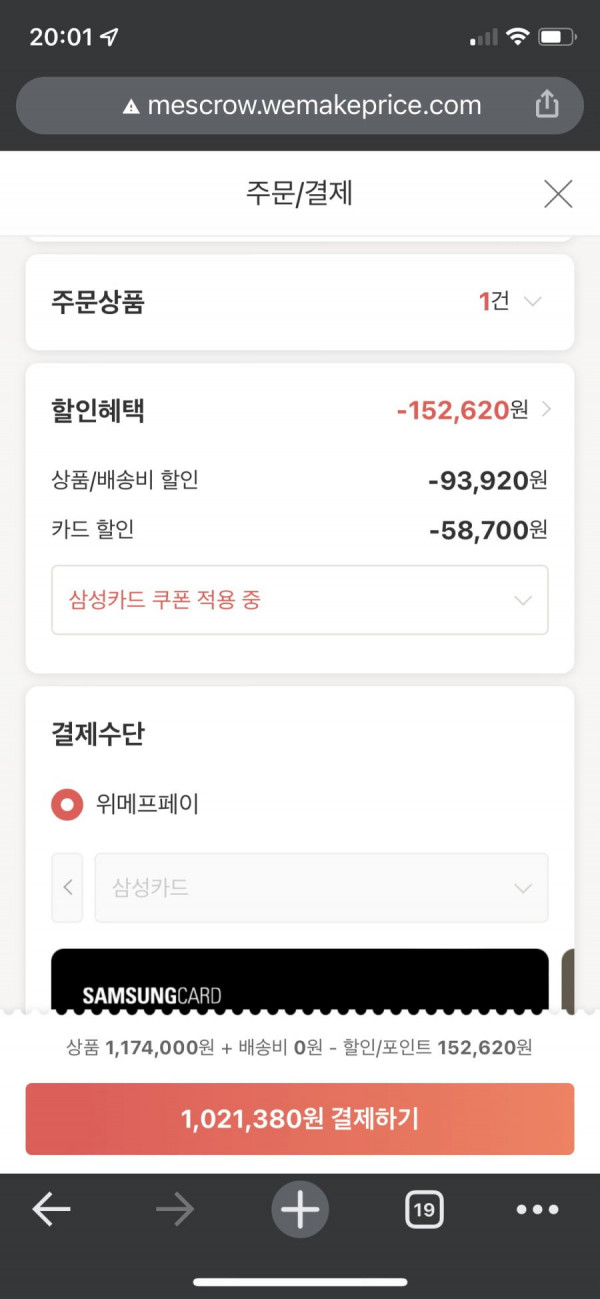Tap the status bar clock showing 20:01

click(x=61, y=38)
